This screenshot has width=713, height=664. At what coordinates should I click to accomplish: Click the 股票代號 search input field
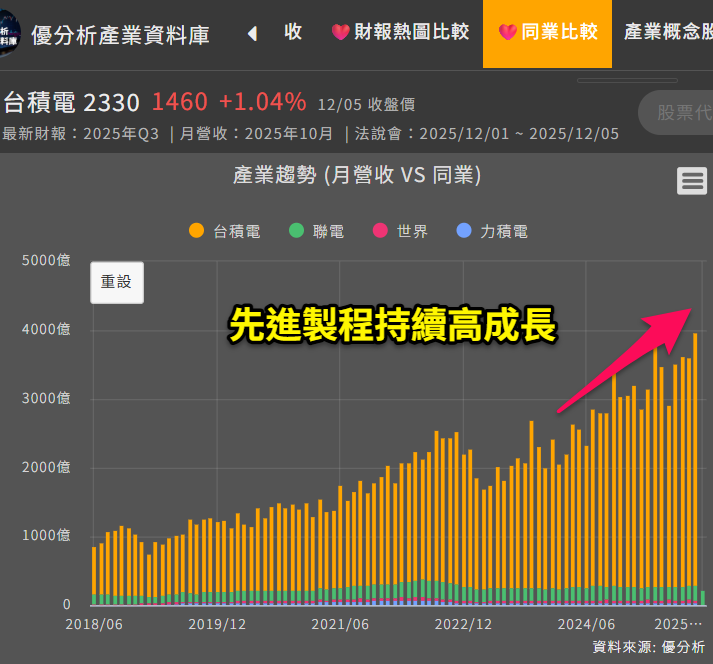678,112
